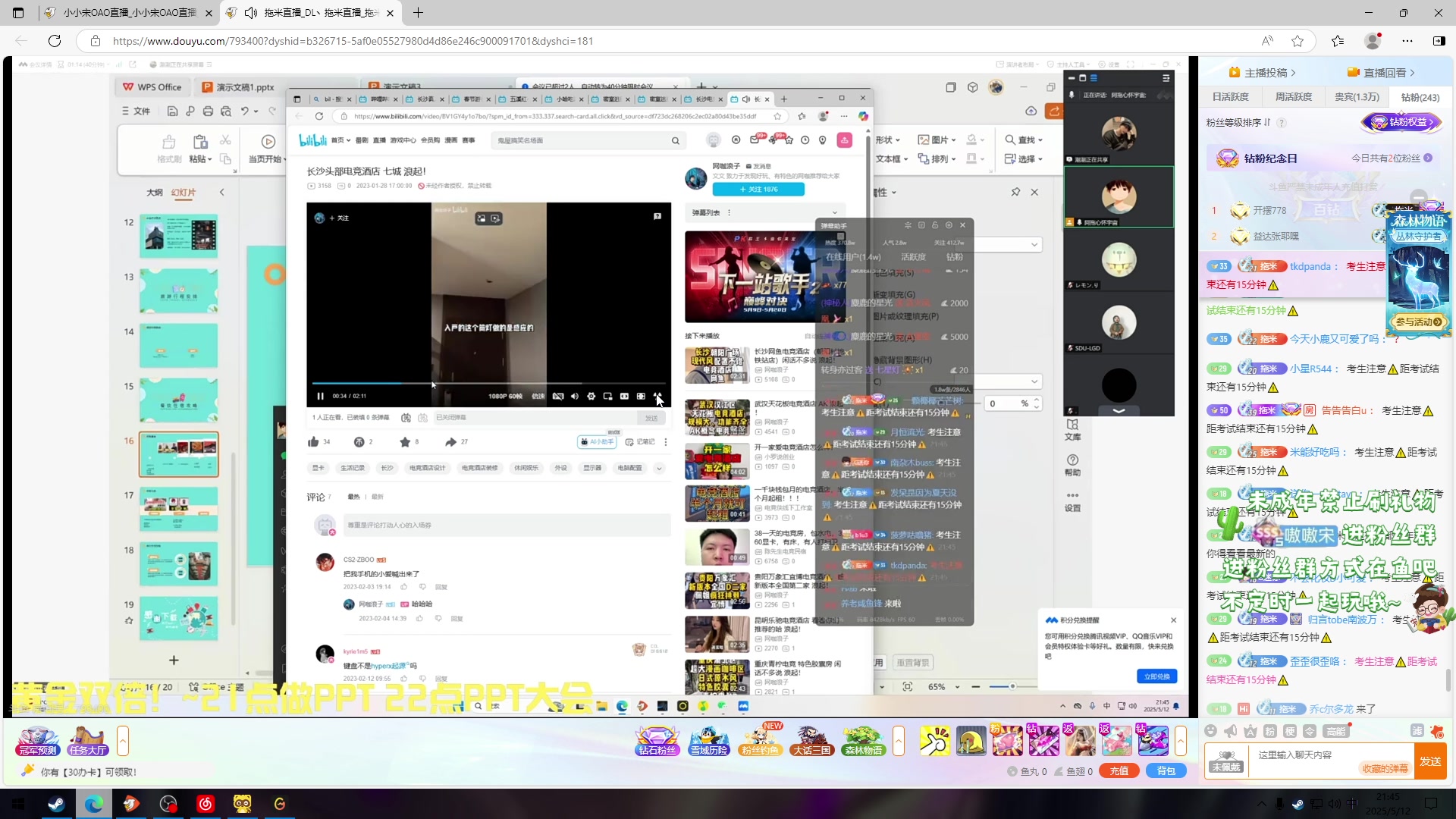This screenshot has height=819, width=1456.
Task: Click the 粉 fan badge icon in chat toolbar
Action: (1270, 731)
